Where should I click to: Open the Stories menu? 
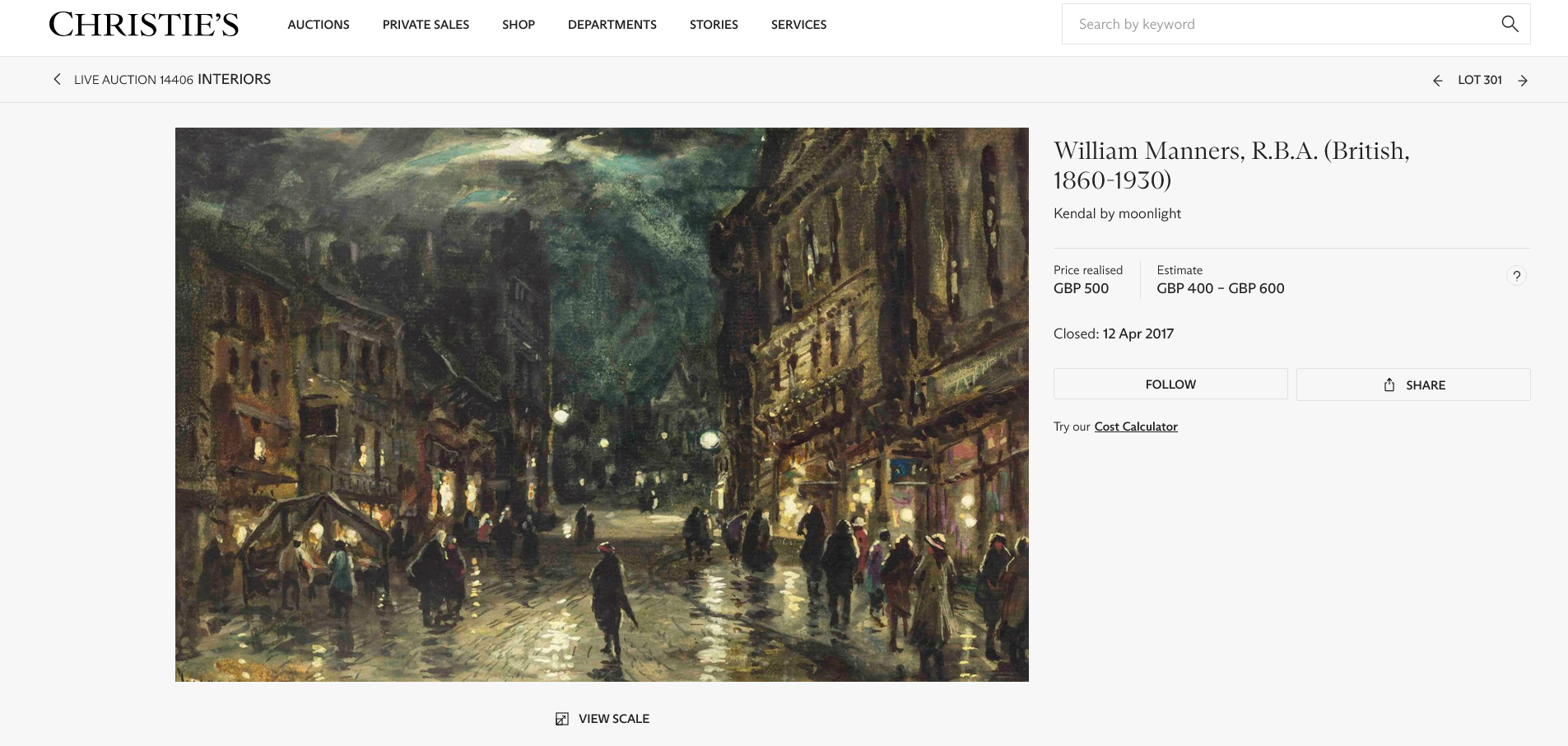click(714, 25)
